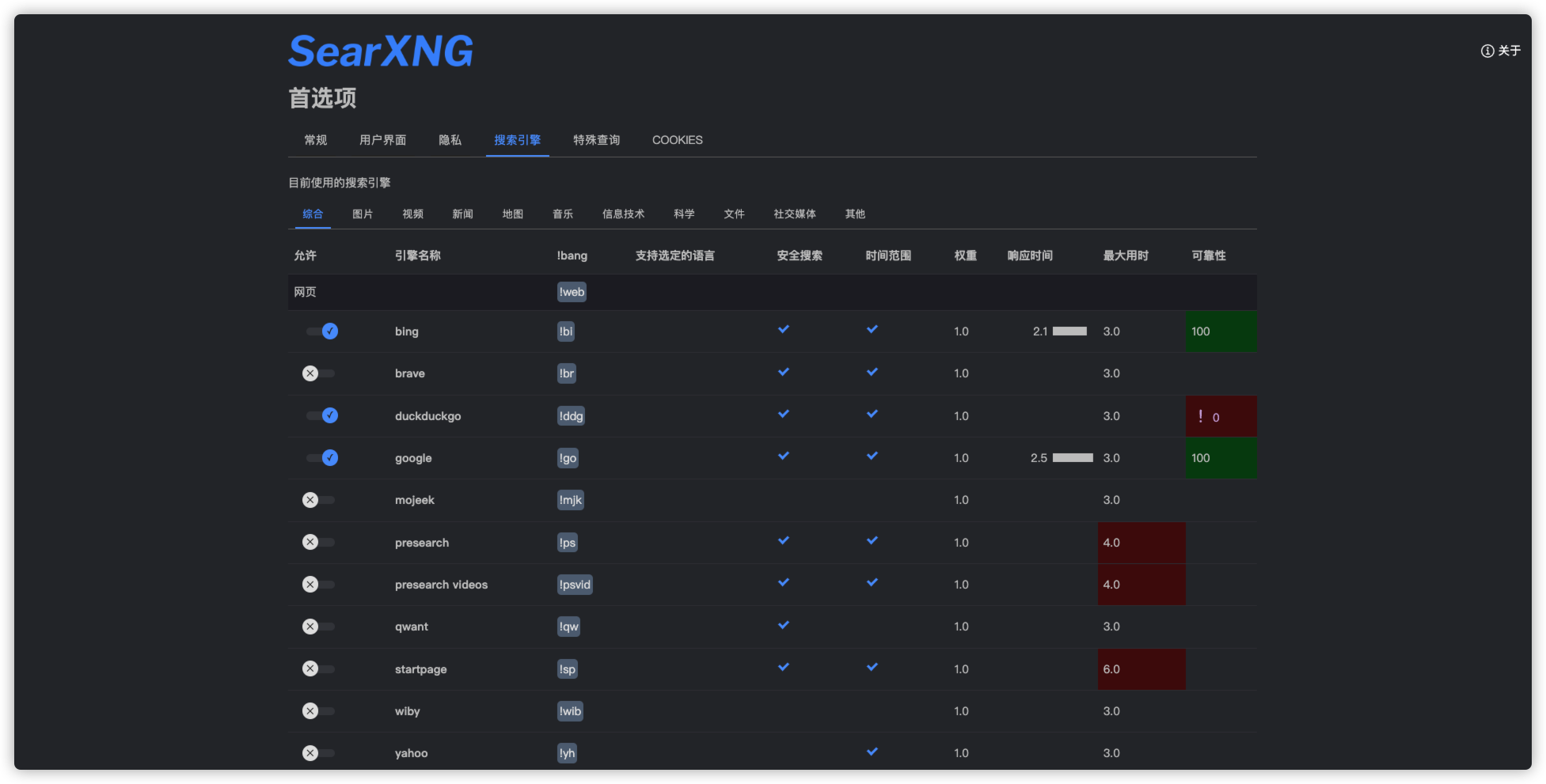Turn off the google engine toggle
The width and height of the screenshot is (1546, 784).
[322, 457]
